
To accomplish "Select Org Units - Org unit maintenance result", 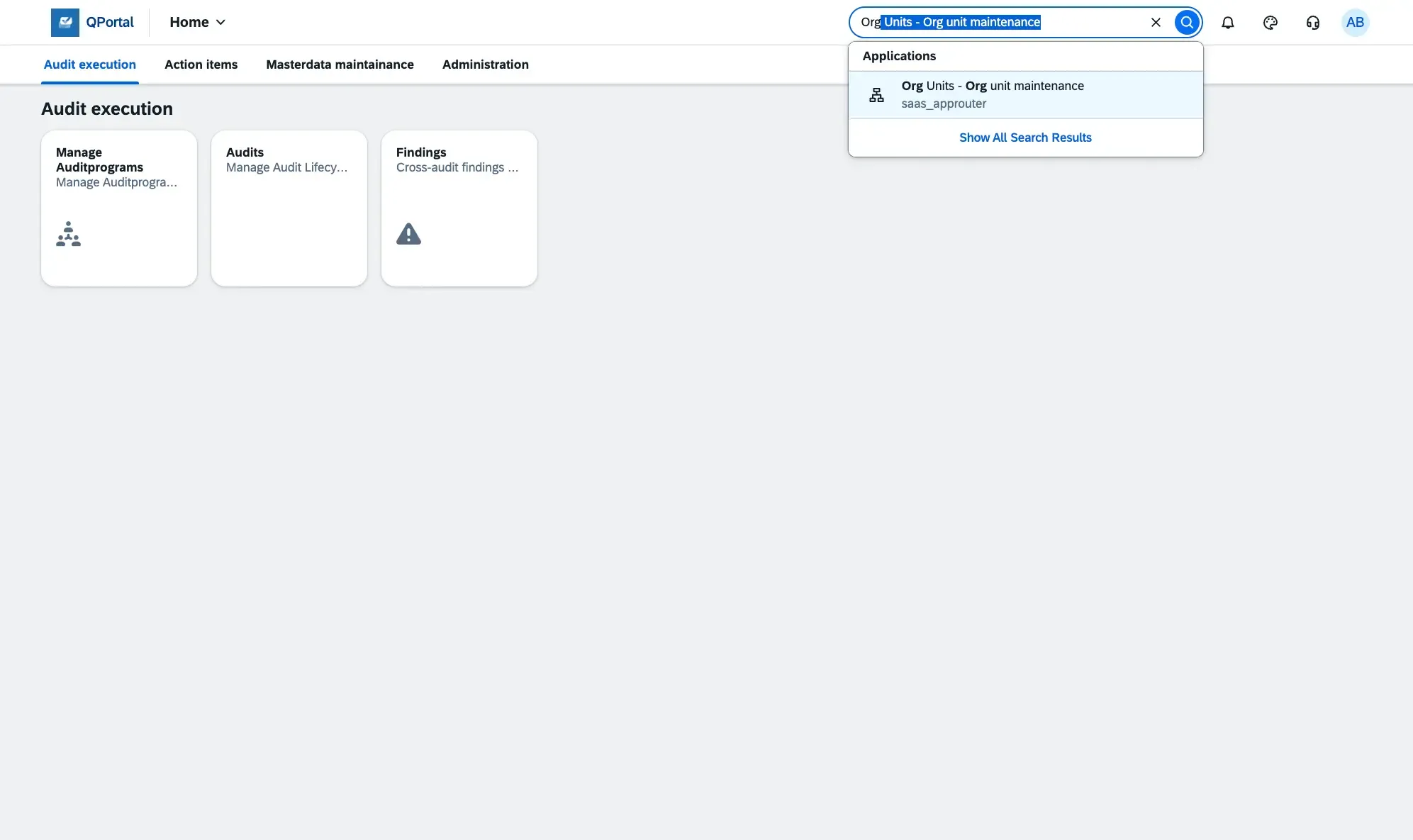I will pyautogui.click(x=1025, y=94).
